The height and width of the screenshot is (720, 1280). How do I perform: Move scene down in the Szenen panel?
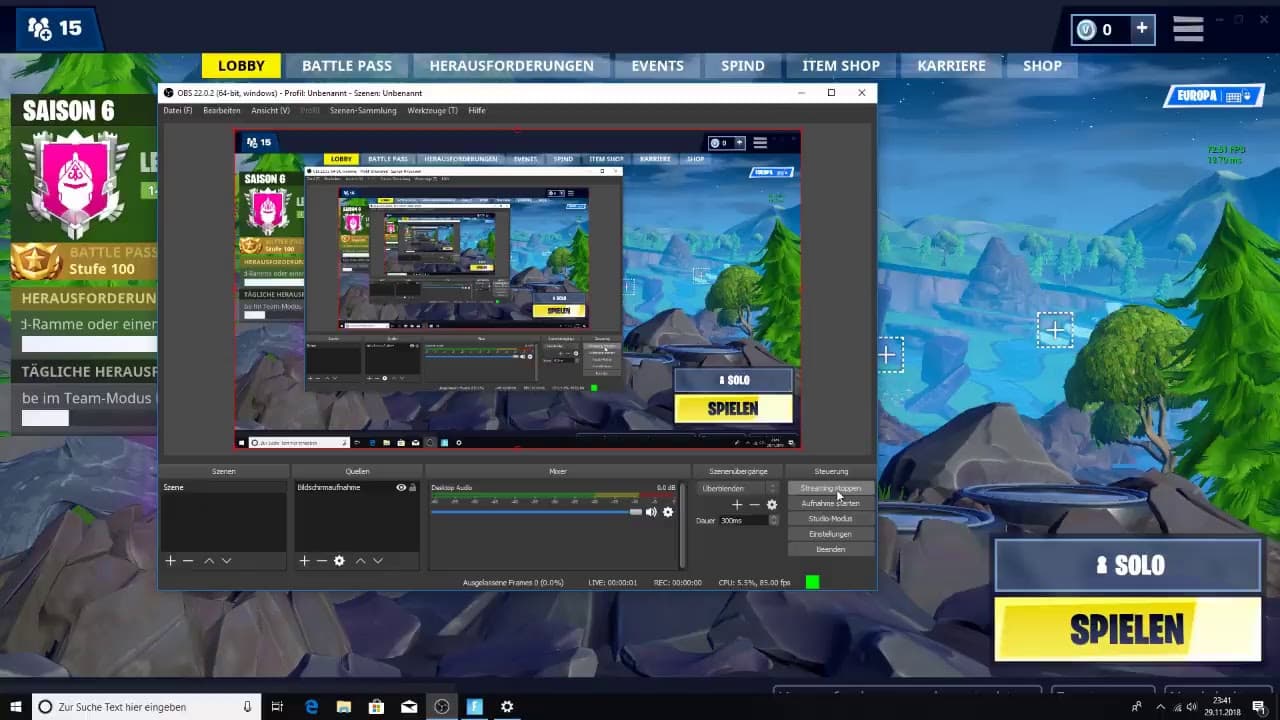click(226, 561)
